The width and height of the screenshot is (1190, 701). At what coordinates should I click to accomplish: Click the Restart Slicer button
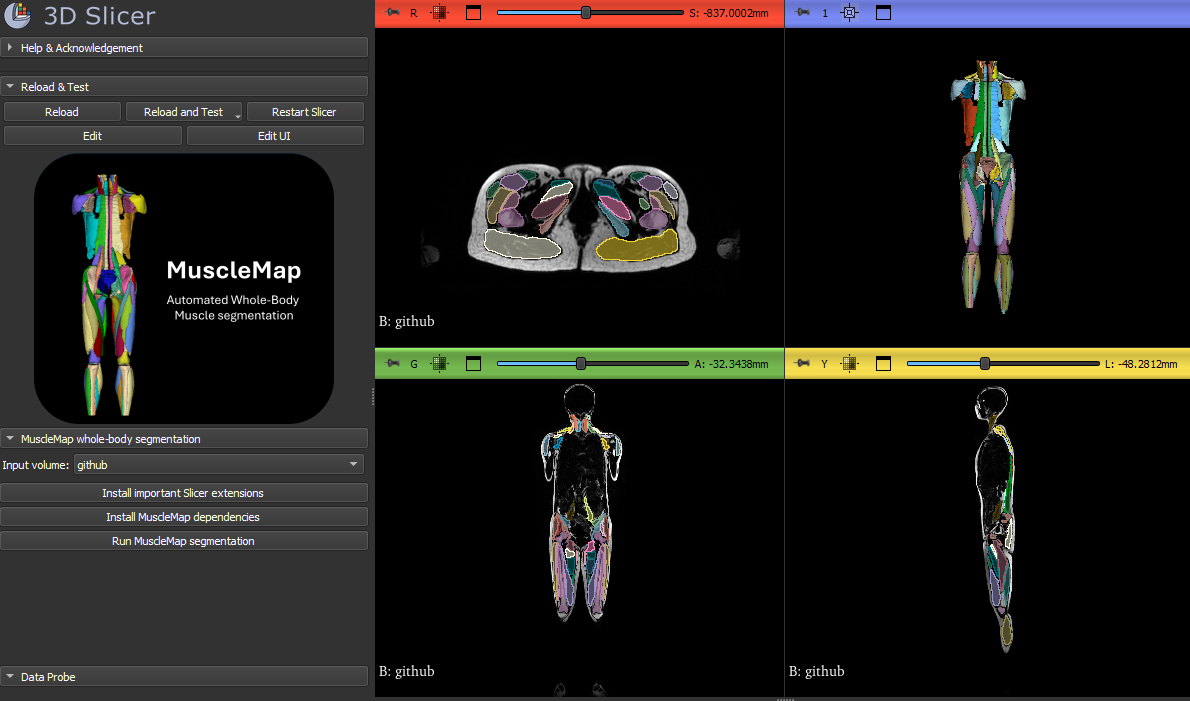click(x=305, y=111)
